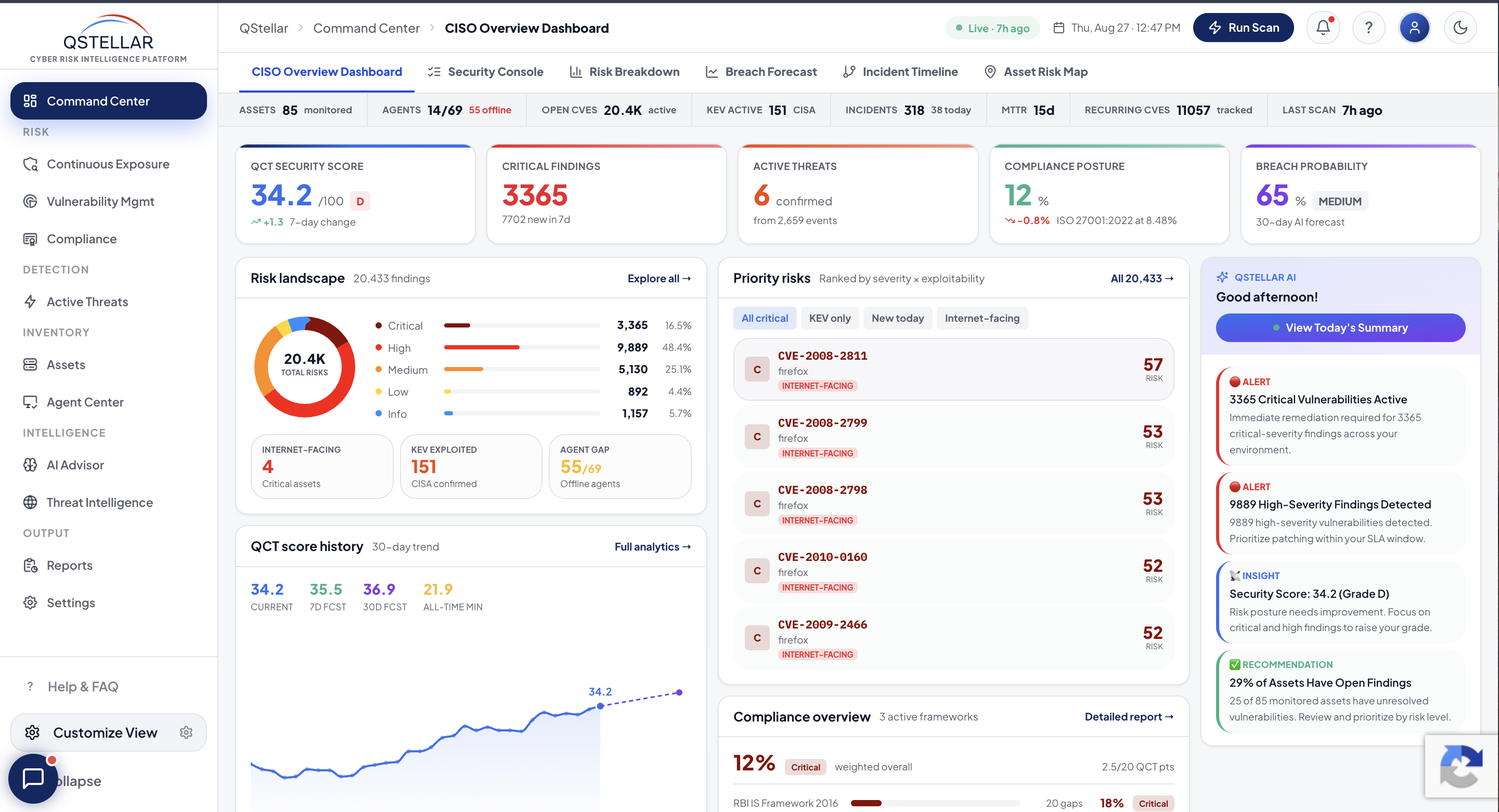Click the All 20,433 link

(1142, 279)
